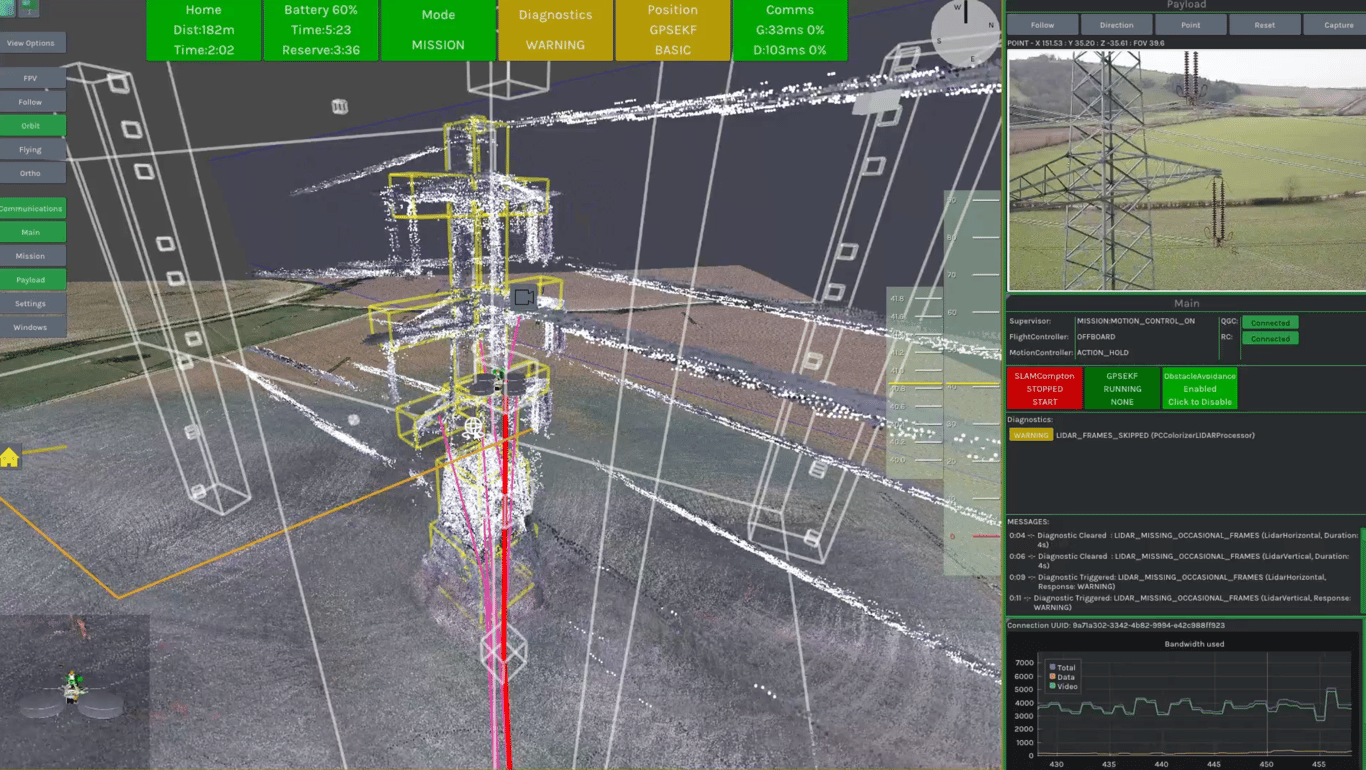Click the compass widget in 3D view
The width and height of the screenshot is (1366, 770).
(x=965, y=34)
